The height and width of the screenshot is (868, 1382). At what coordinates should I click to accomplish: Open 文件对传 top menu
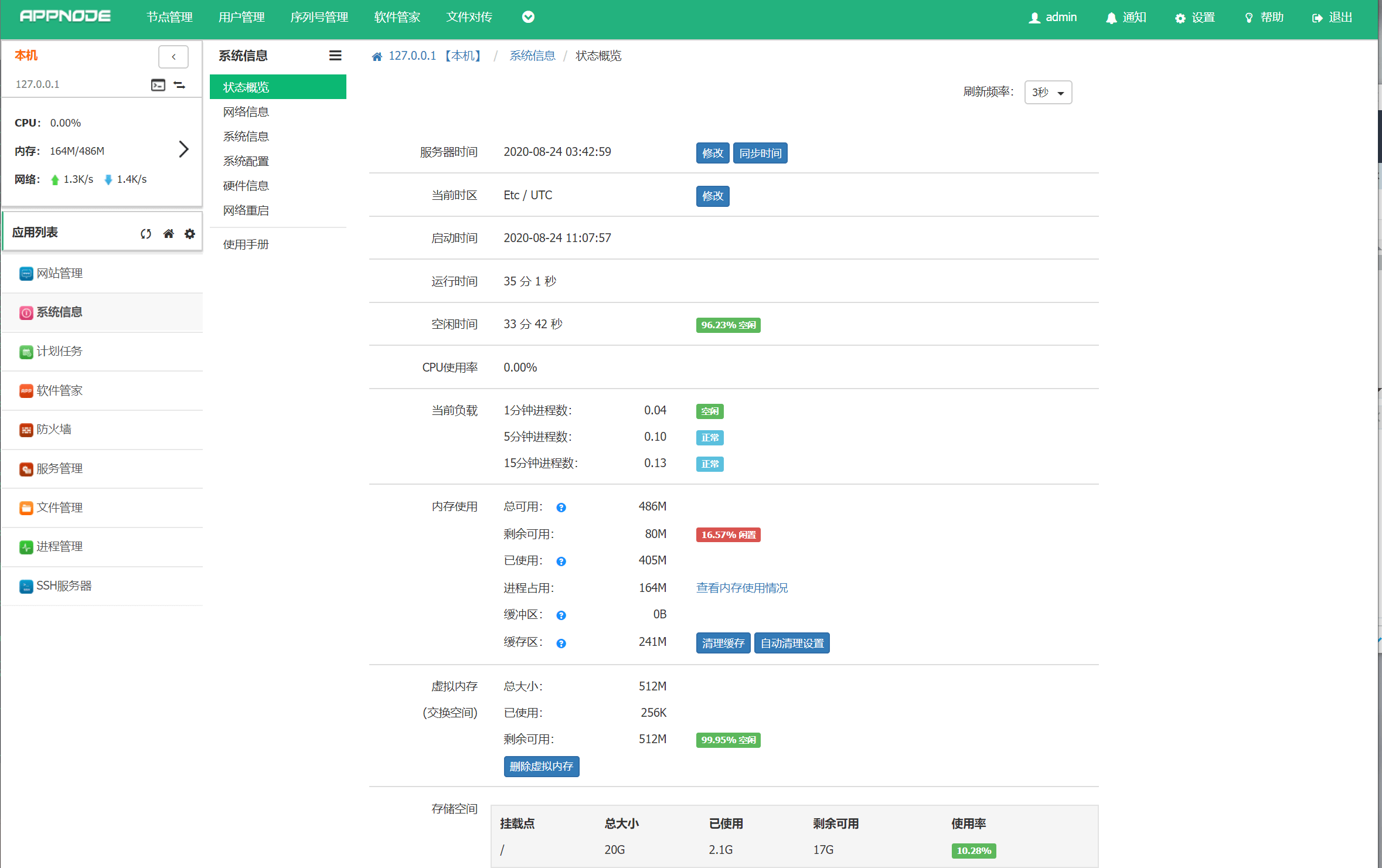pos(469,17)
